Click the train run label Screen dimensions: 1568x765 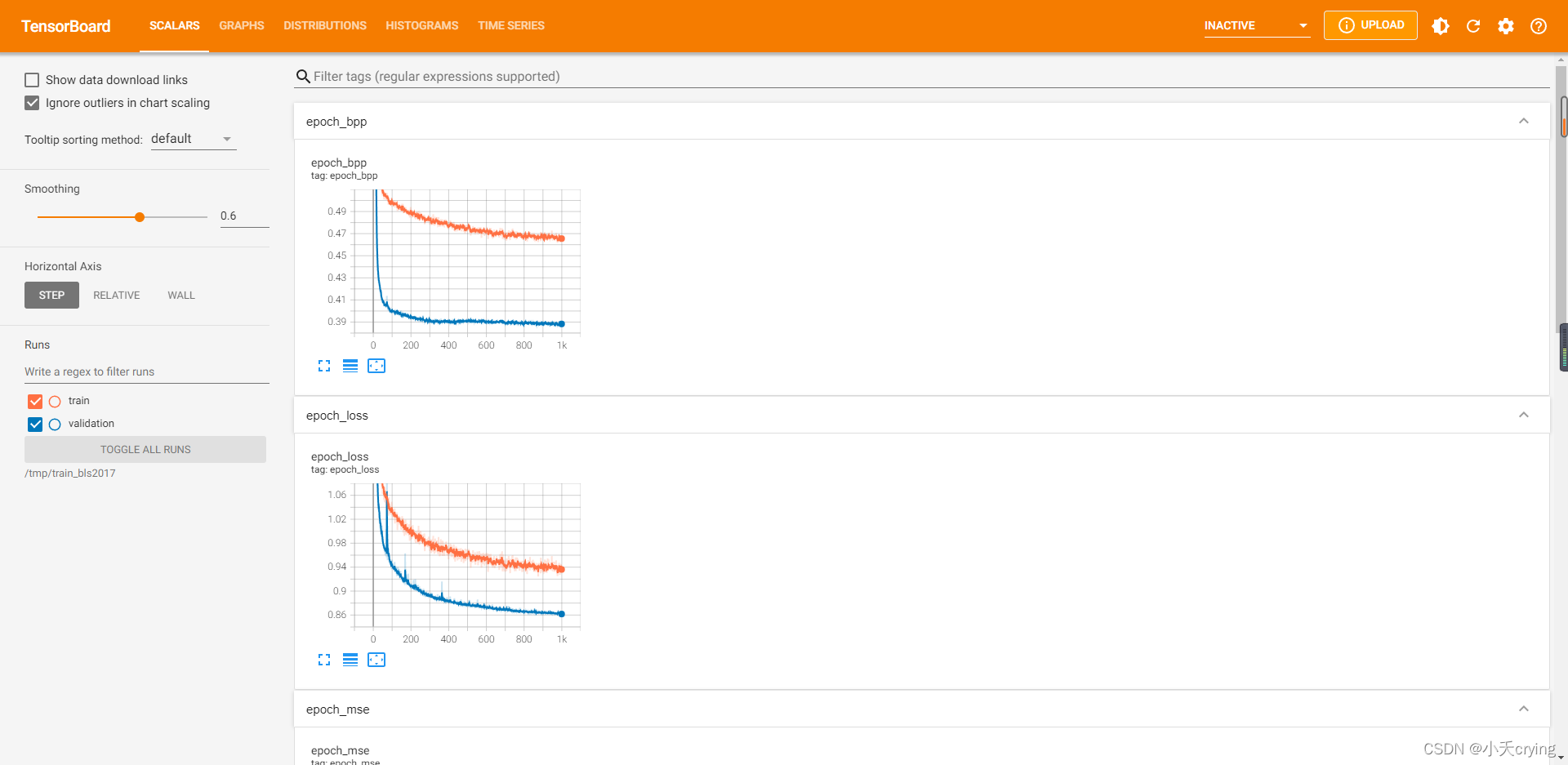pos(79,401)
